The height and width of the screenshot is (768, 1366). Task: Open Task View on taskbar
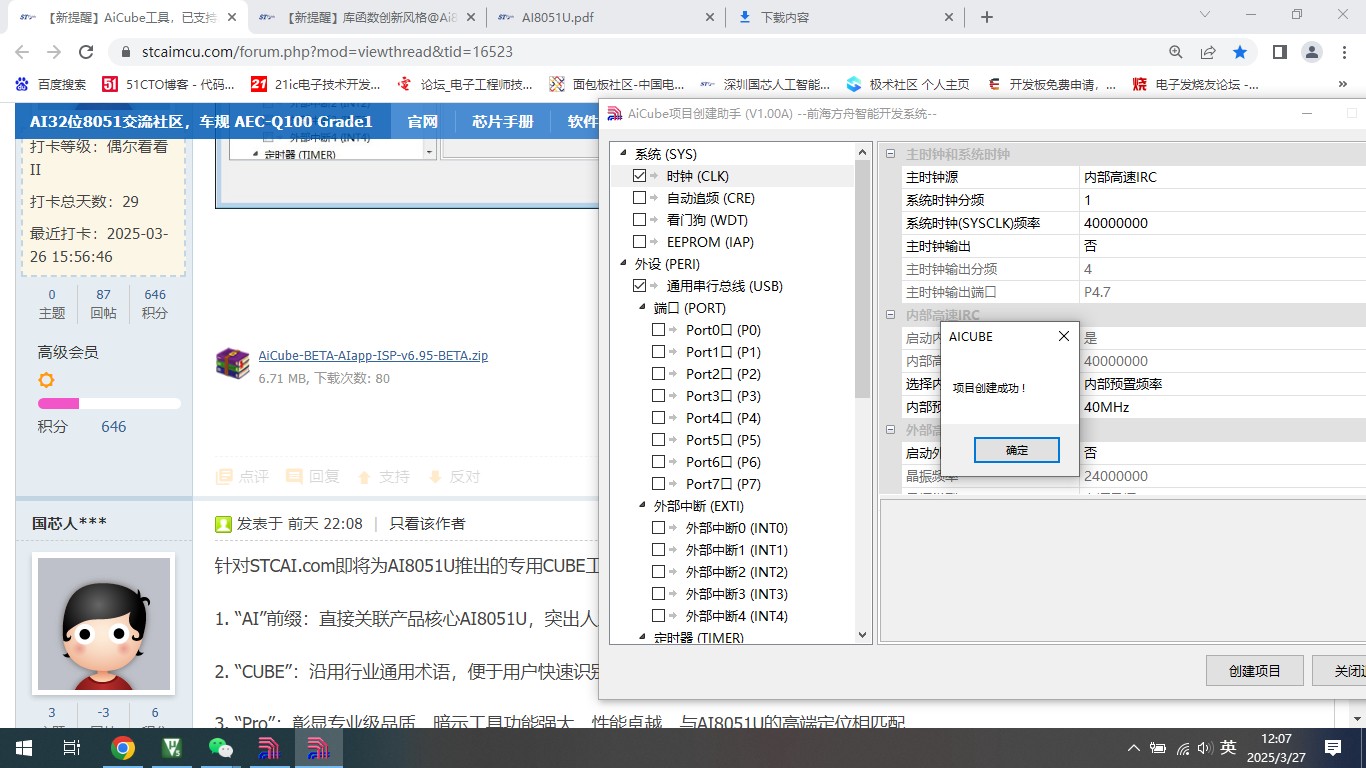[71, 747]
